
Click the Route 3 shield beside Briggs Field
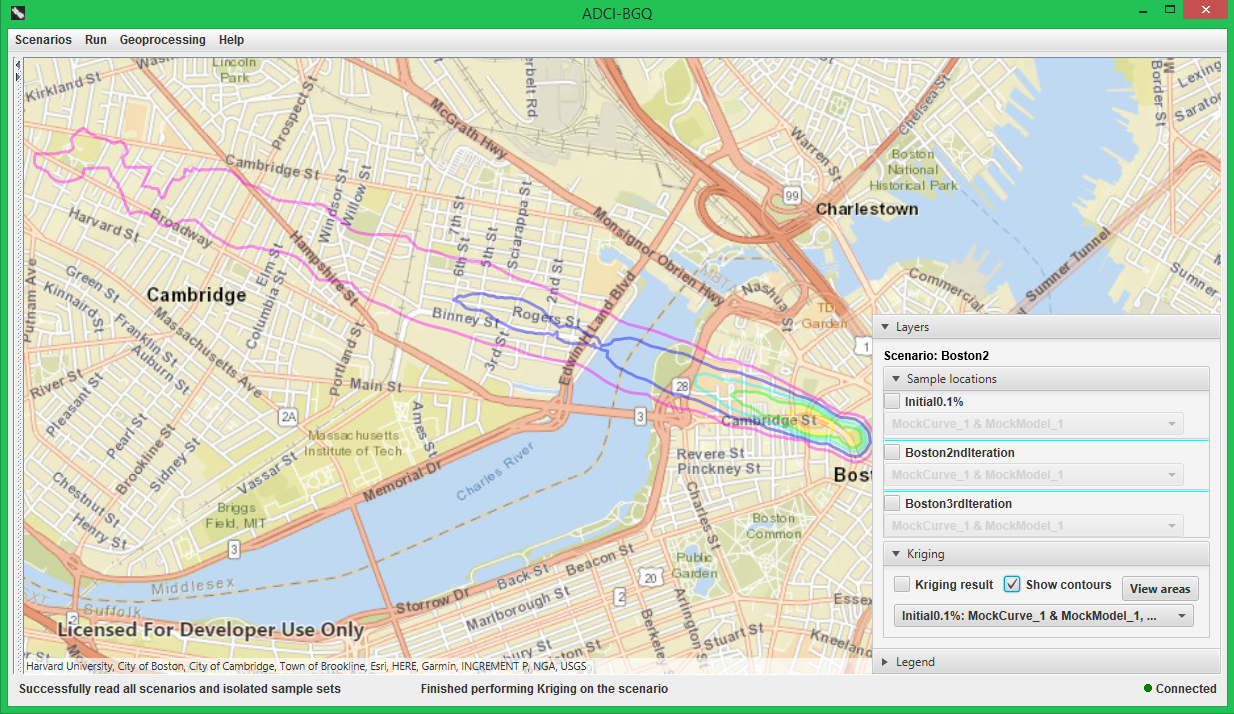[x=233, y=549]
